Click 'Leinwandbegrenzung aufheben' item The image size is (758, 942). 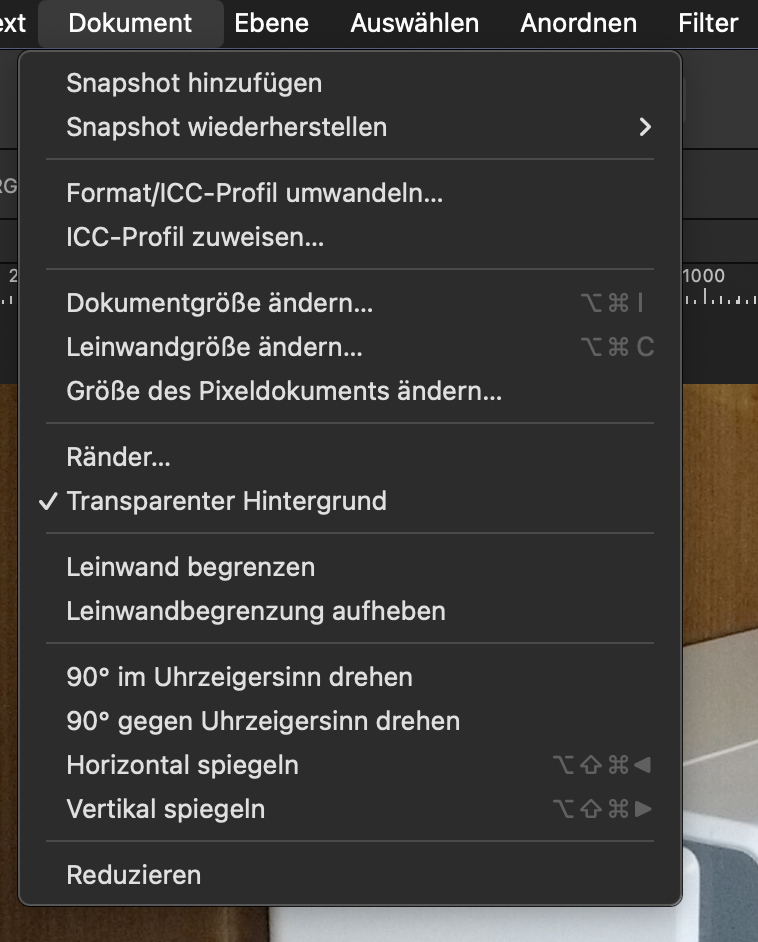click(x=256, y=611)
